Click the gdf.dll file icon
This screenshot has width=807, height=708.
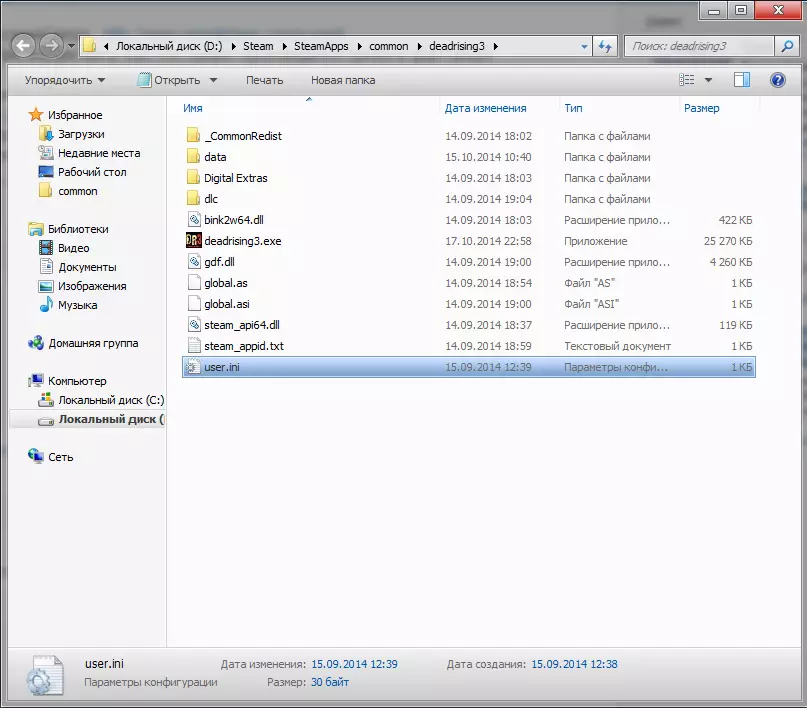(x=194, y=262)
